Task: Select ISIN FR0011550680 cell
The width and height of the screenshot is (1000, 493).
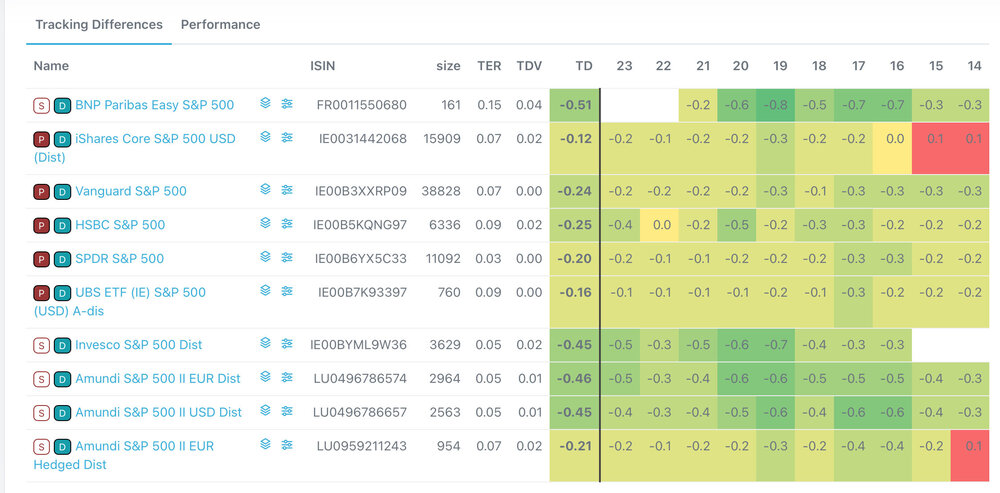Action: point(362,105)
